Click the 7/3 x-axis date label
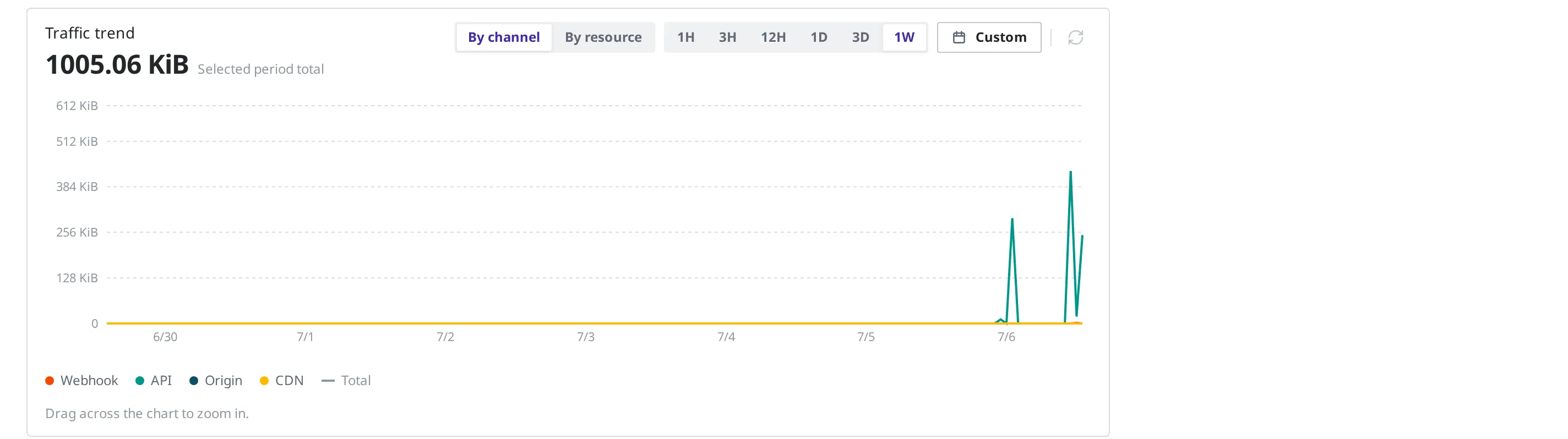The width and height of the screenshot is (1568, 439). [586, 337]
